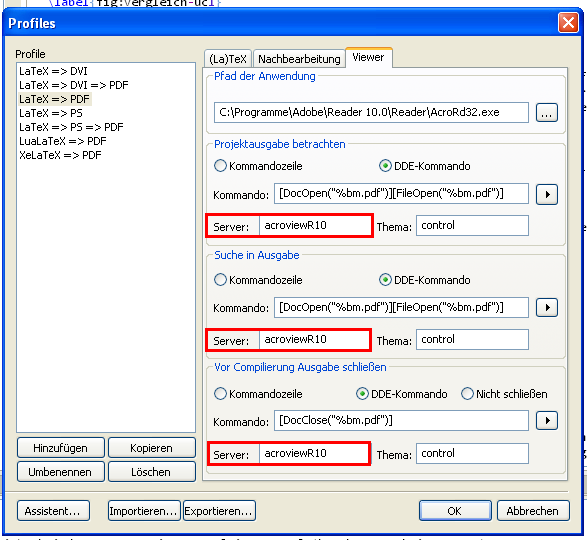Screen dimensions: 587x540
Task: Select DDE-Kommando under Suche in Ausgabe
Action: (425, 280)
